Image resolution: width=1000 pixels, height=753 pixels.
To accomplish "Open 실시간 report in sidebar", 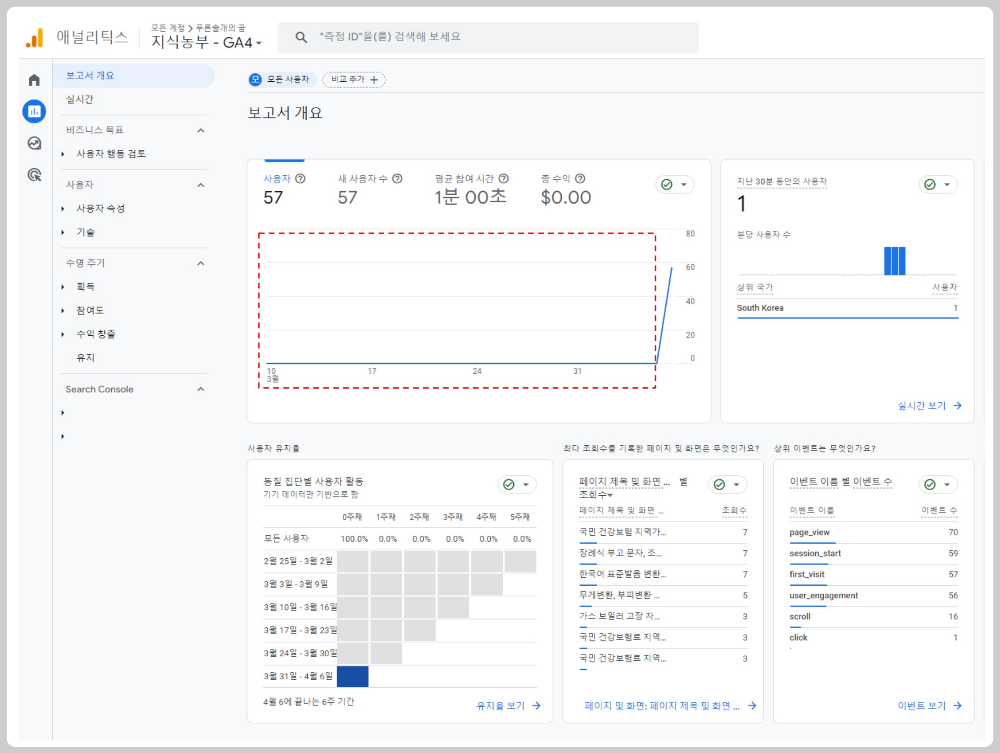I will [80, 99].
